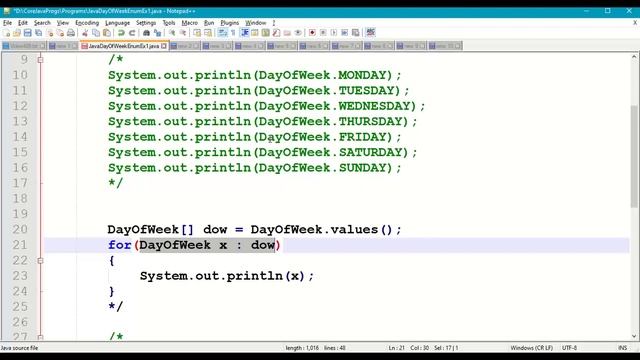Screen dimensions: 640x360
Task: Create a new document with New icon
Action: (x=6, y=33)
